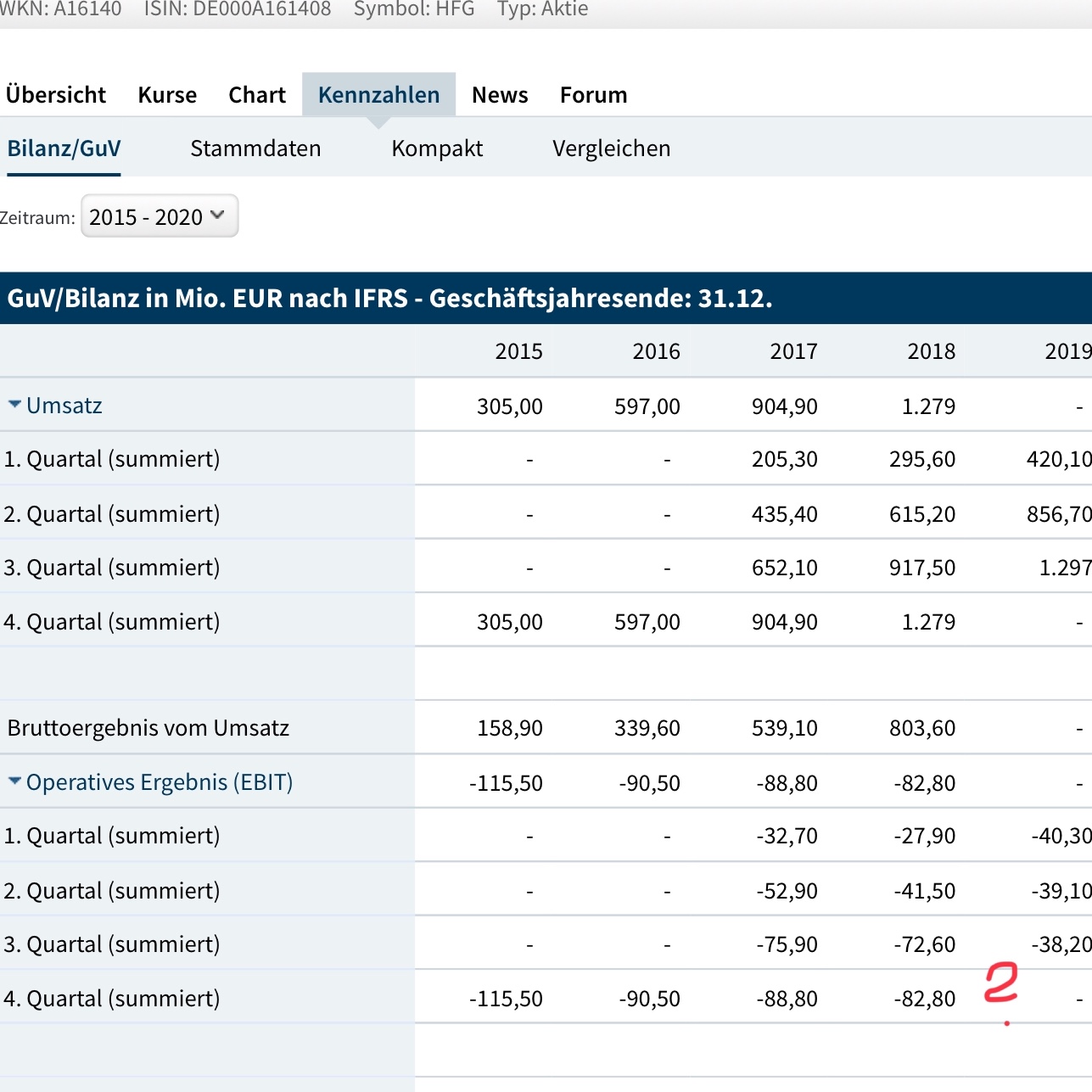Select the value 652,10
This screenshot has height=1092, width=1092.
[785, 568]
